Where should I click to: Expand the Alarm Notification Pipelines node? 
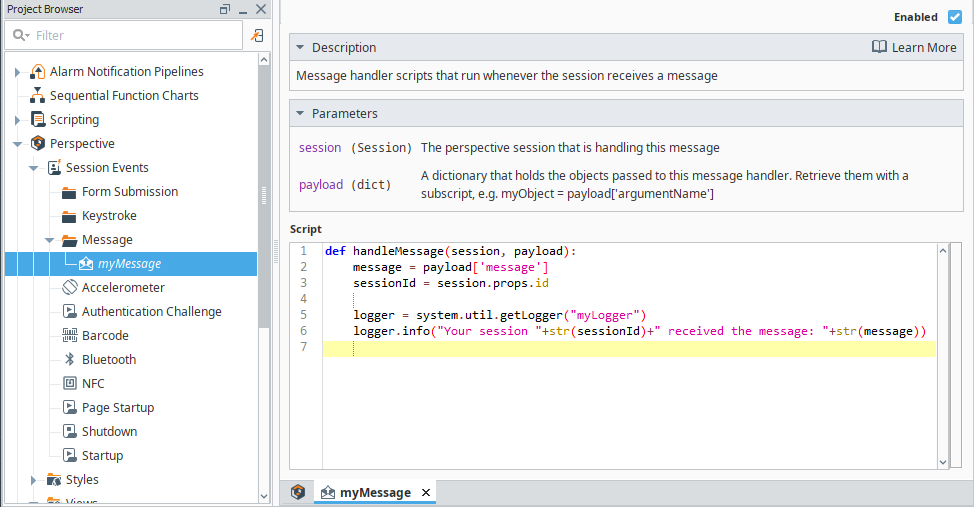click(17, 72)
